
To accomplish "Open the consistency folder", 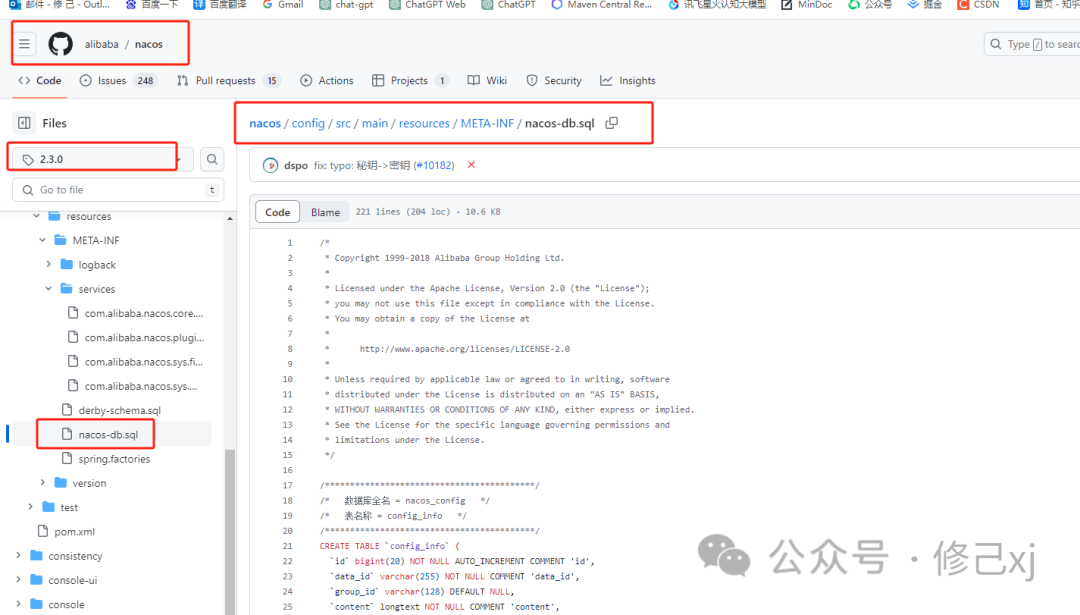I will coord(75,556).
